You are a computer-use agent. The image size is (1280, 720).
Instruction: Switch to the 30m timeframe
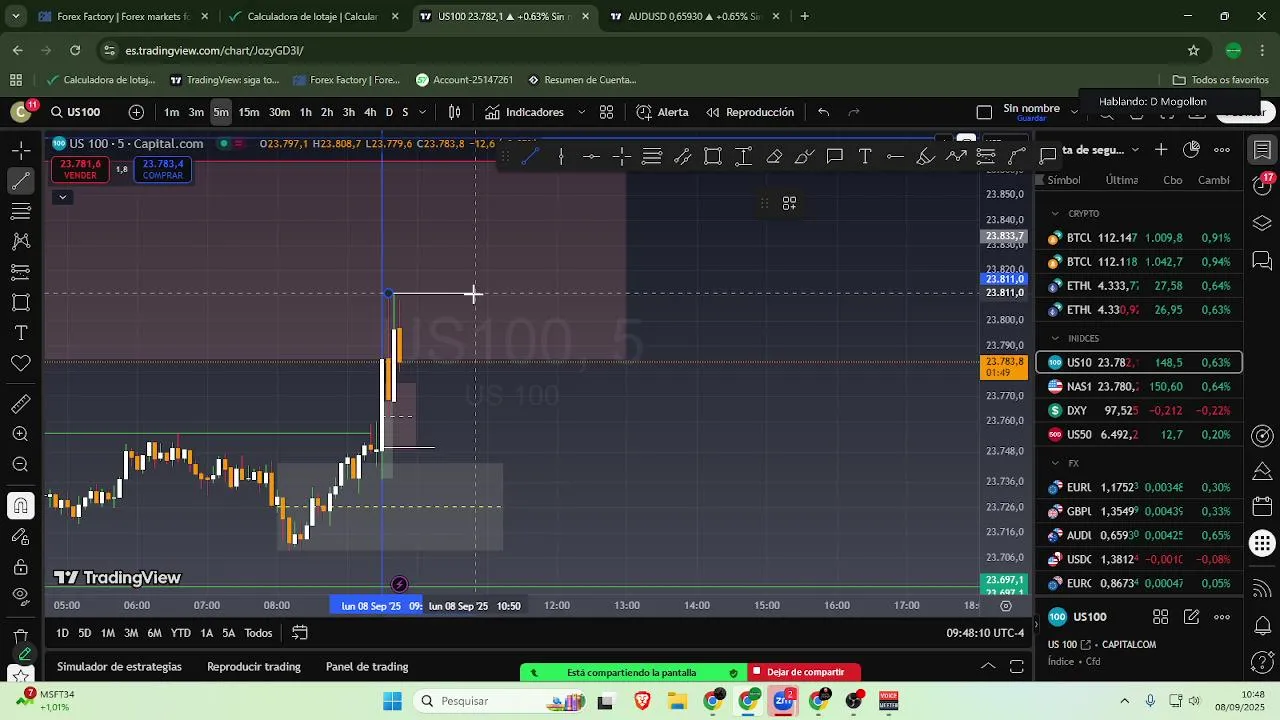(x=279, y=112)
